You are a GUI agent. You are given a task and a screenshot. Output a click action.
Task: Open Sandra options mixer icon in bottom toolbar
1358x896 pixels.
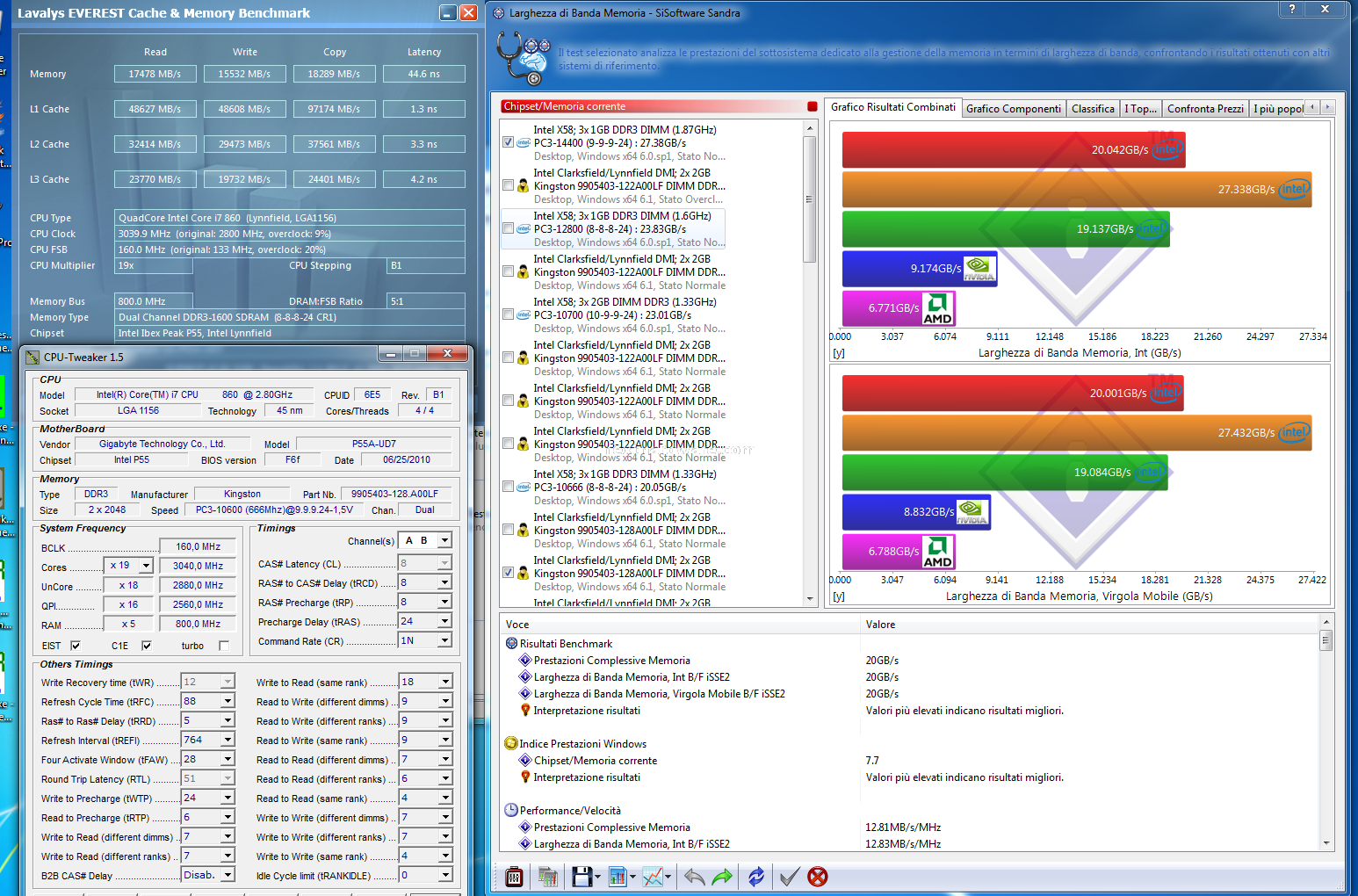coord(515,876)
